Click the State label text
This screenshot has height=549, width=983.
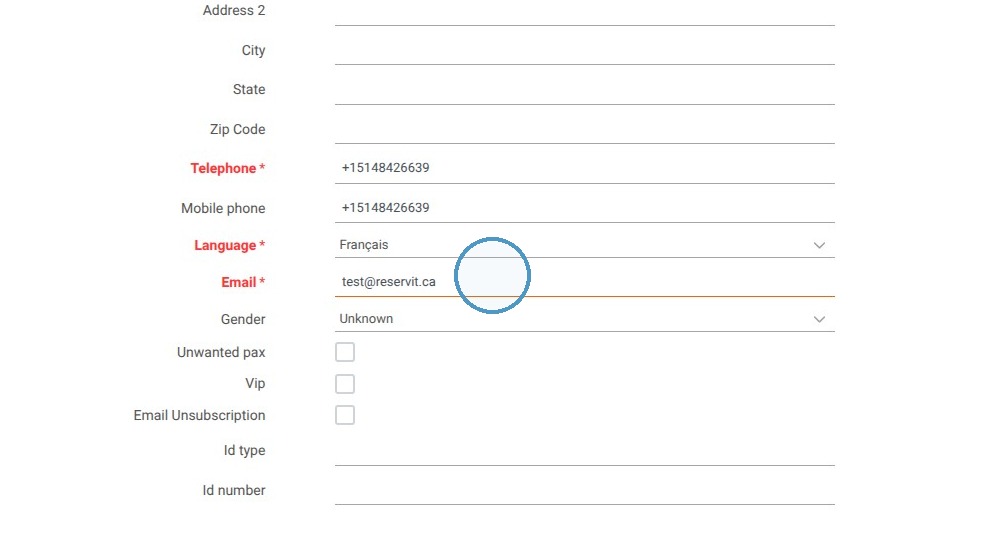(249, 90)
